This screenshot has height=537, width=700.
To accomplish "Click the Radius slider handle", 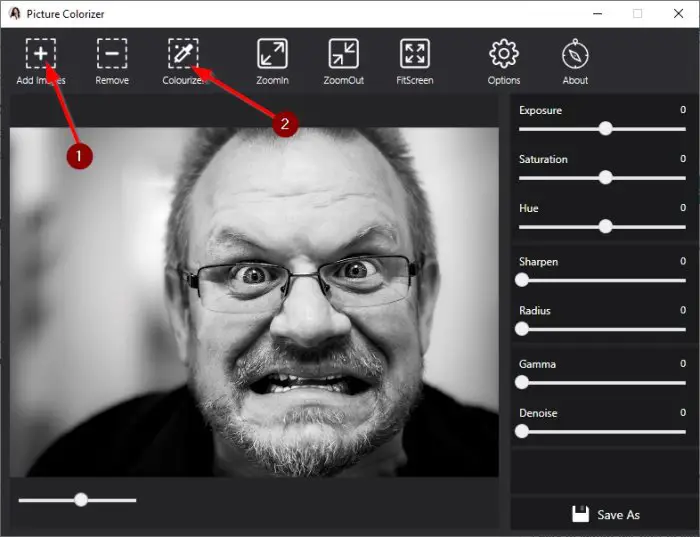I will 521,329.
